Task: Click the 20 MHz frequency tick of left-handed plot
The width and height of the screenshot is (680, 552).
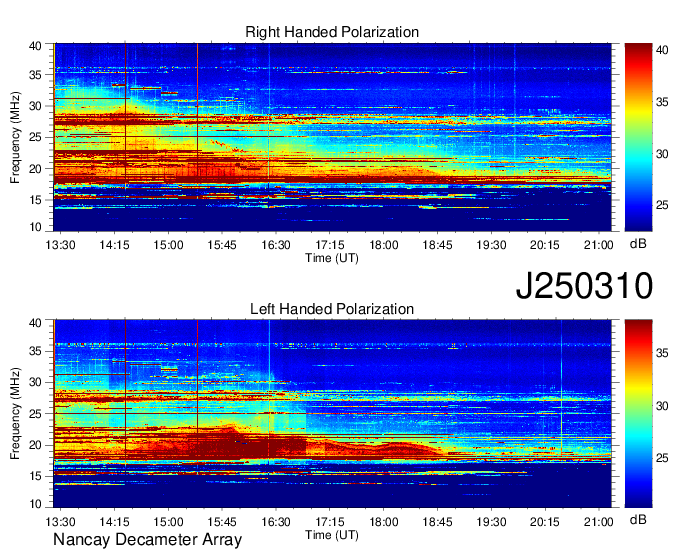Action: coord(35,445)
